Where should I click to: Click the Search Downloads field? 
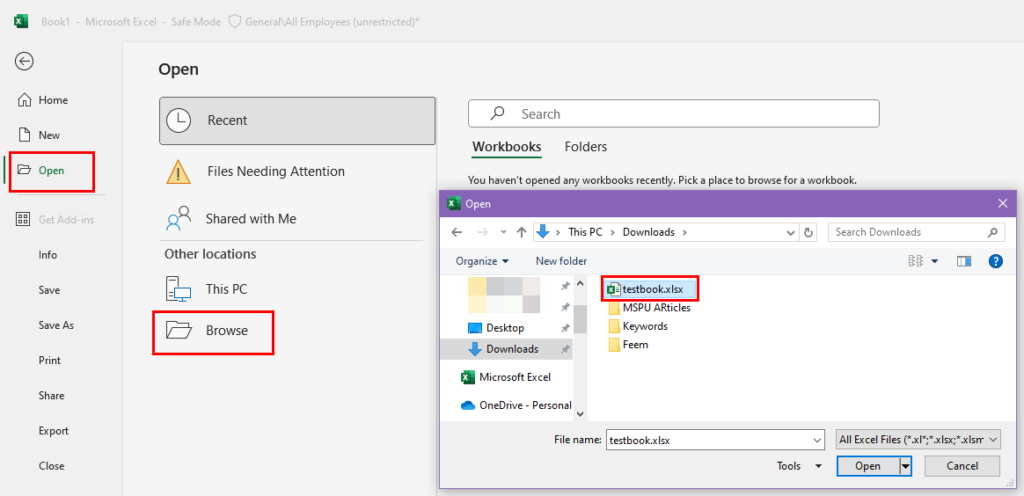(916, 232)
